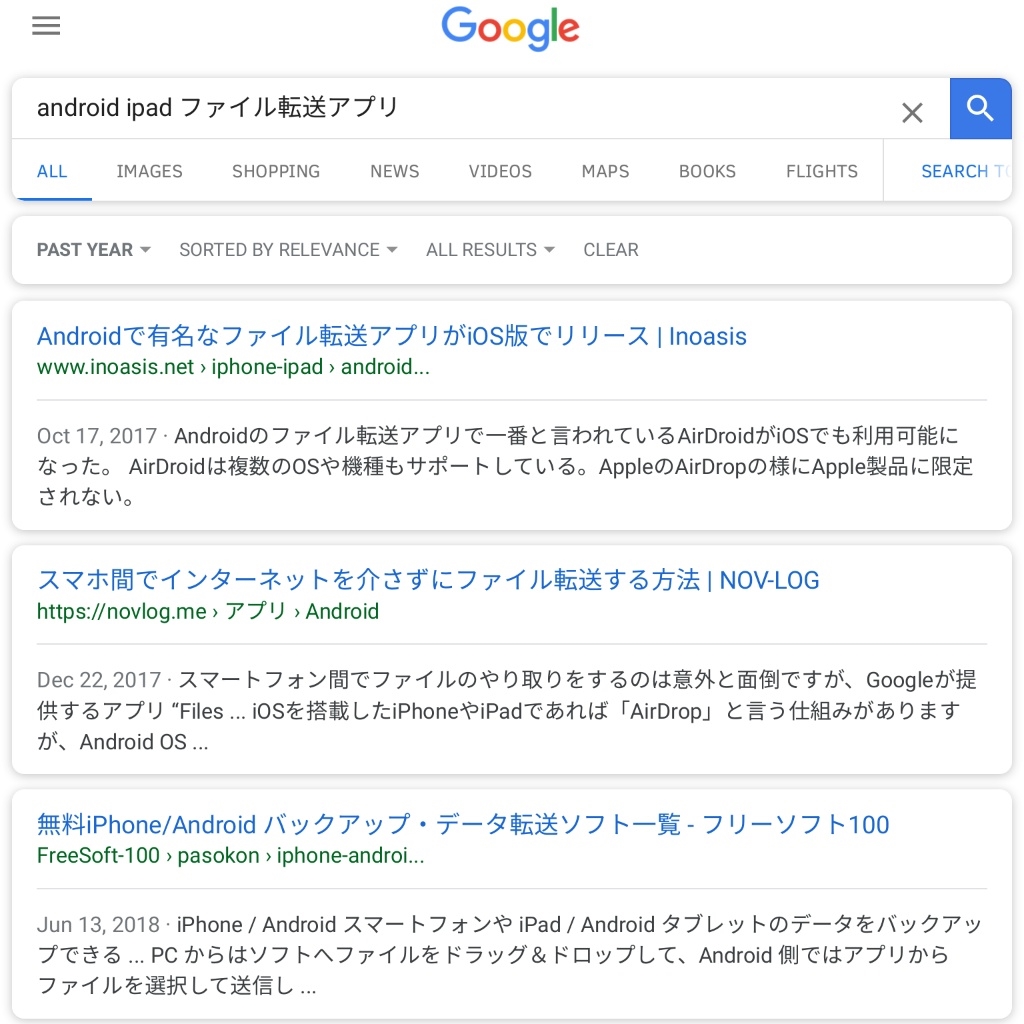Switch to the Images tab

click(x=150, y=171)
